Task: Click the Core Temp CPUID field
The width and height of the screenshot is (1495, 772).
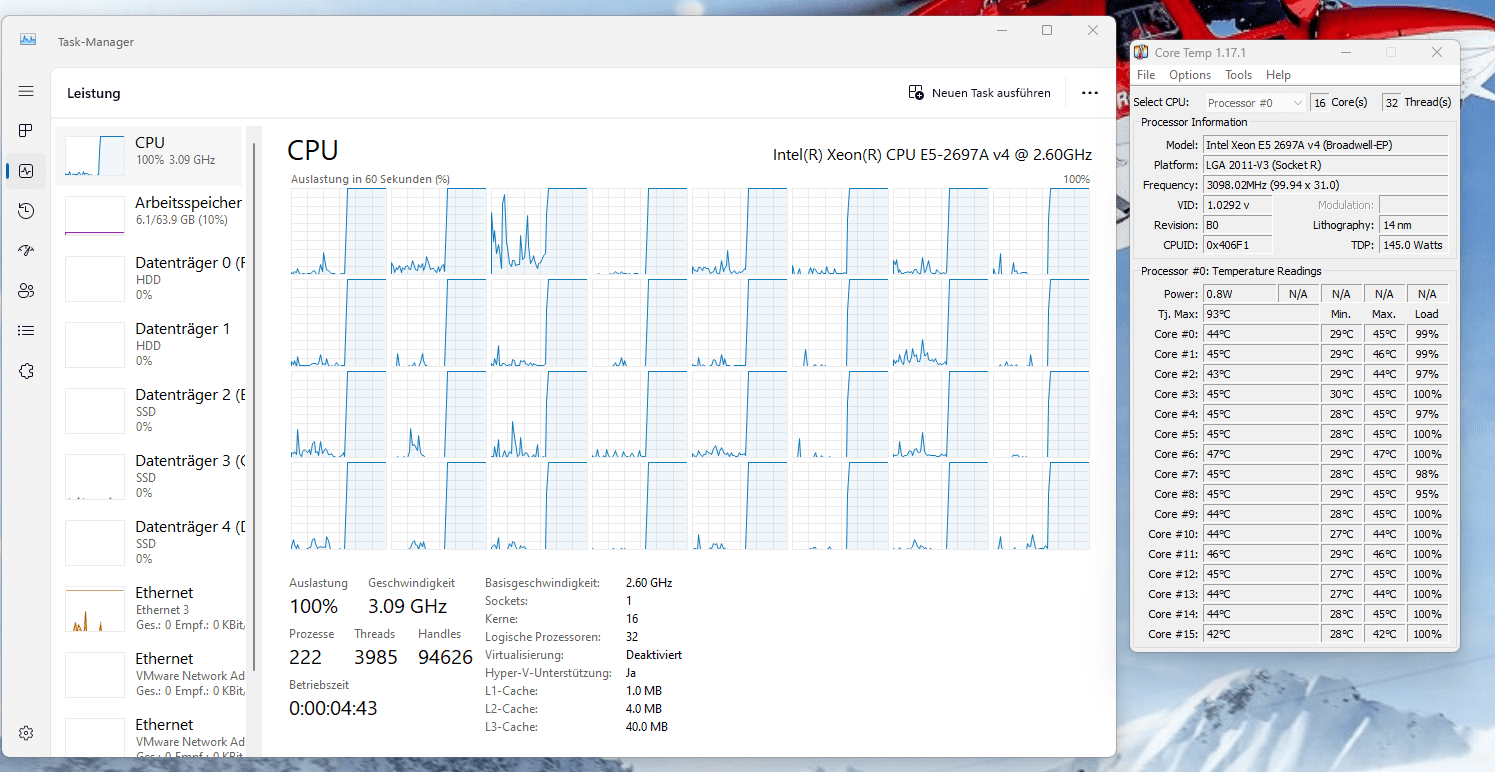Action: [x=1238, y=245]
